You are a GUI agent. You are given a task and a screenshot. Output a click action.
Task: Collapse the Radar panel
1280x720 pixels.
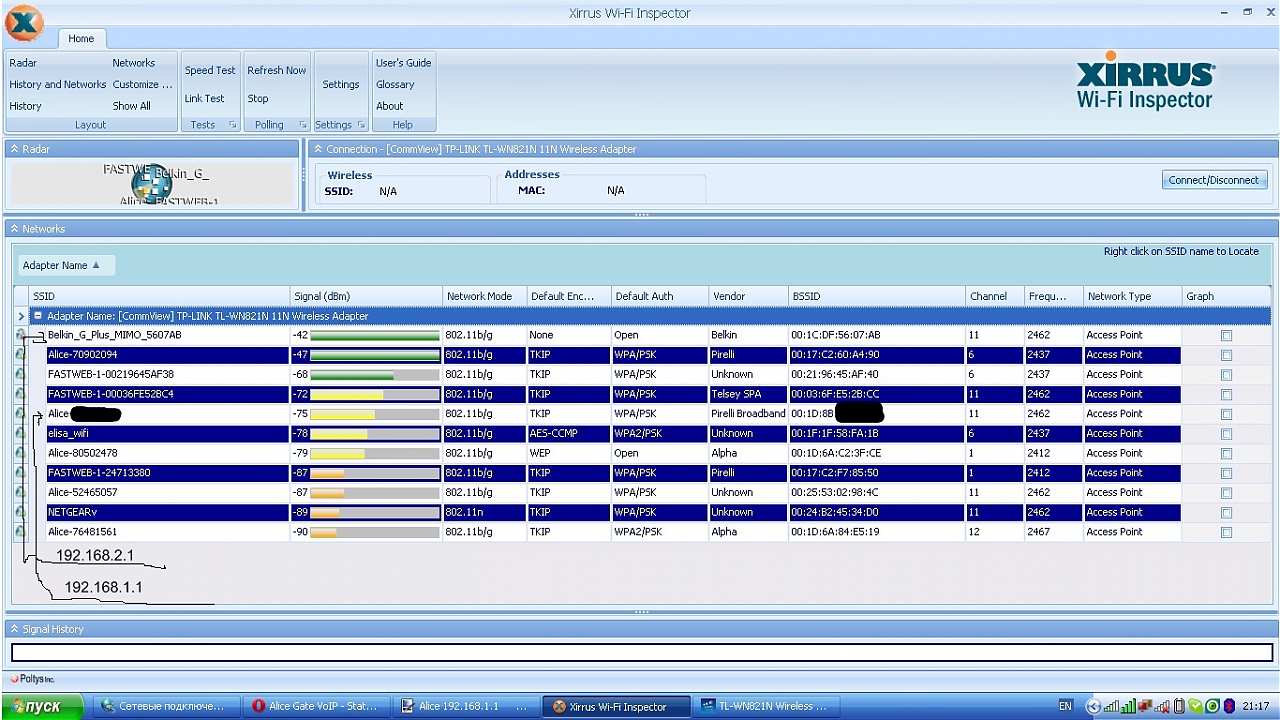14,149
